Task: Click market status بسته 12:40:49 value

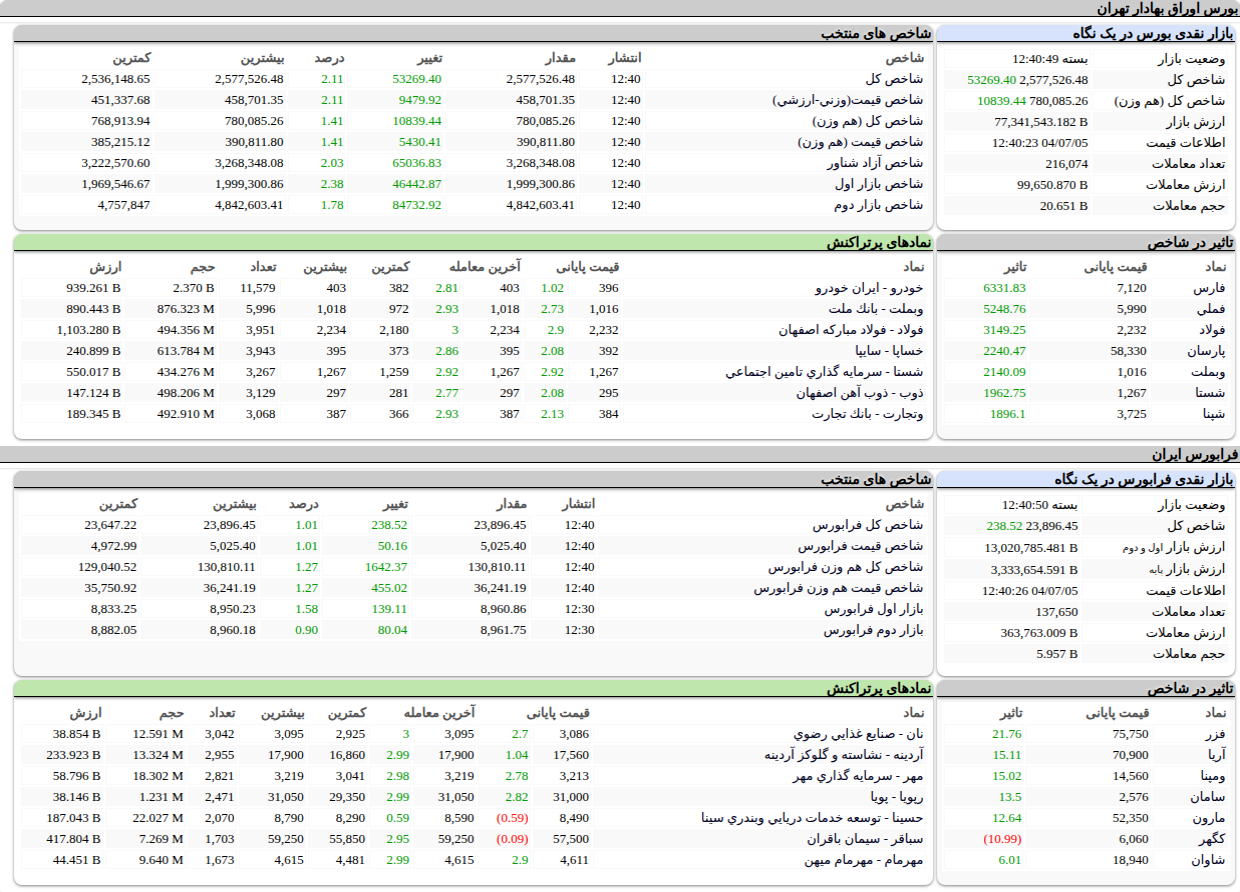Action: [1050, 59]
